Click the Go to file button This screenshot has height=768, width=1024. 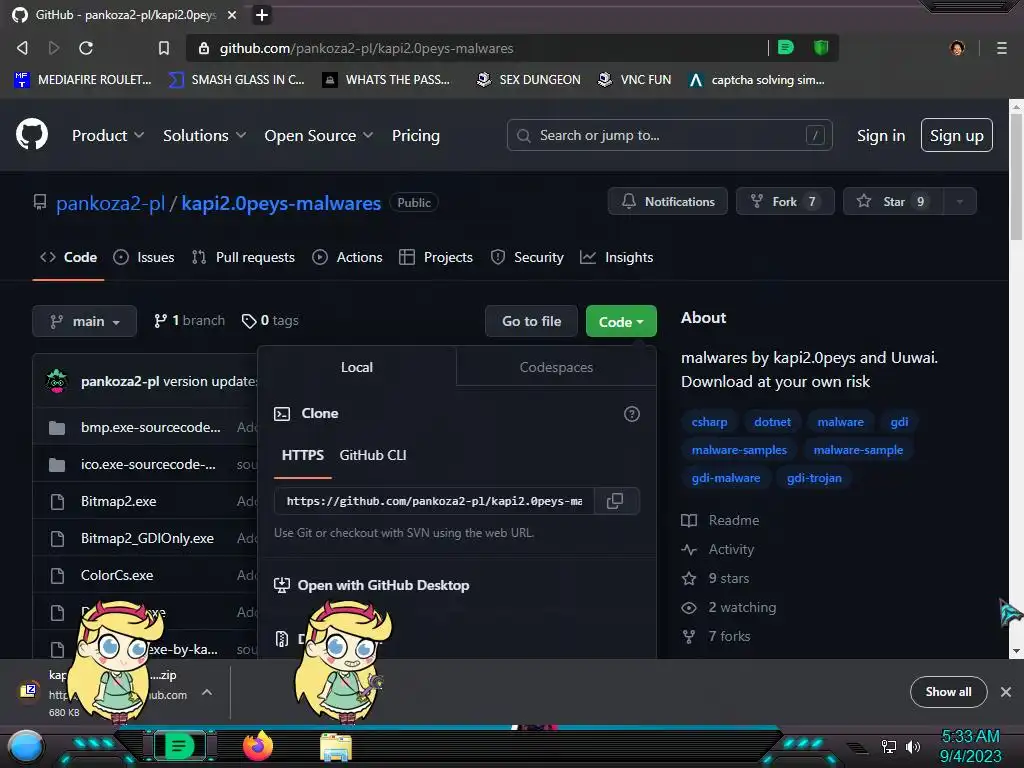pos(531,321)
